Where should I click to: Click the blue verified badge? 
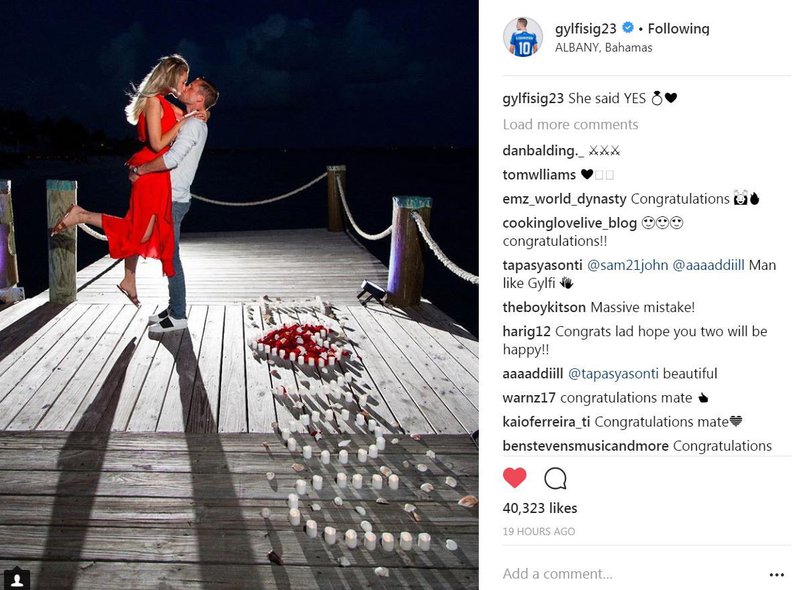pos(628,28)
